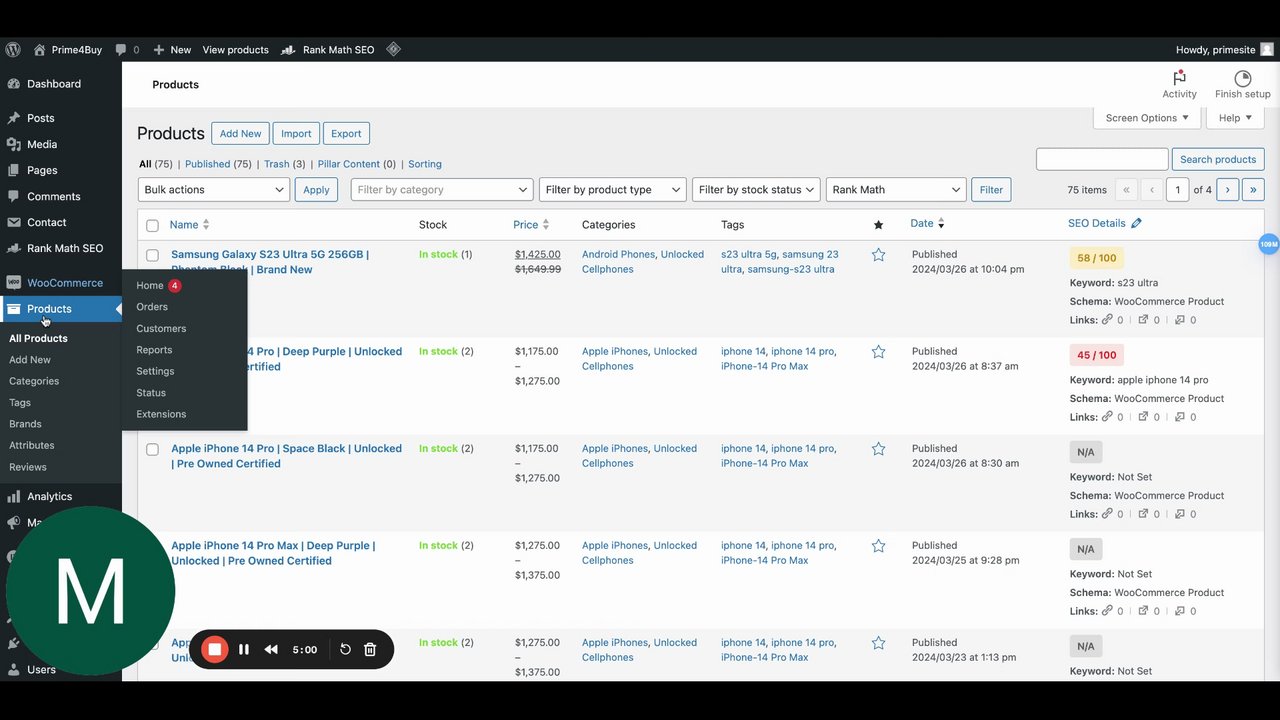
Task: Apply the selected bulk action
Action: (316, 190)
